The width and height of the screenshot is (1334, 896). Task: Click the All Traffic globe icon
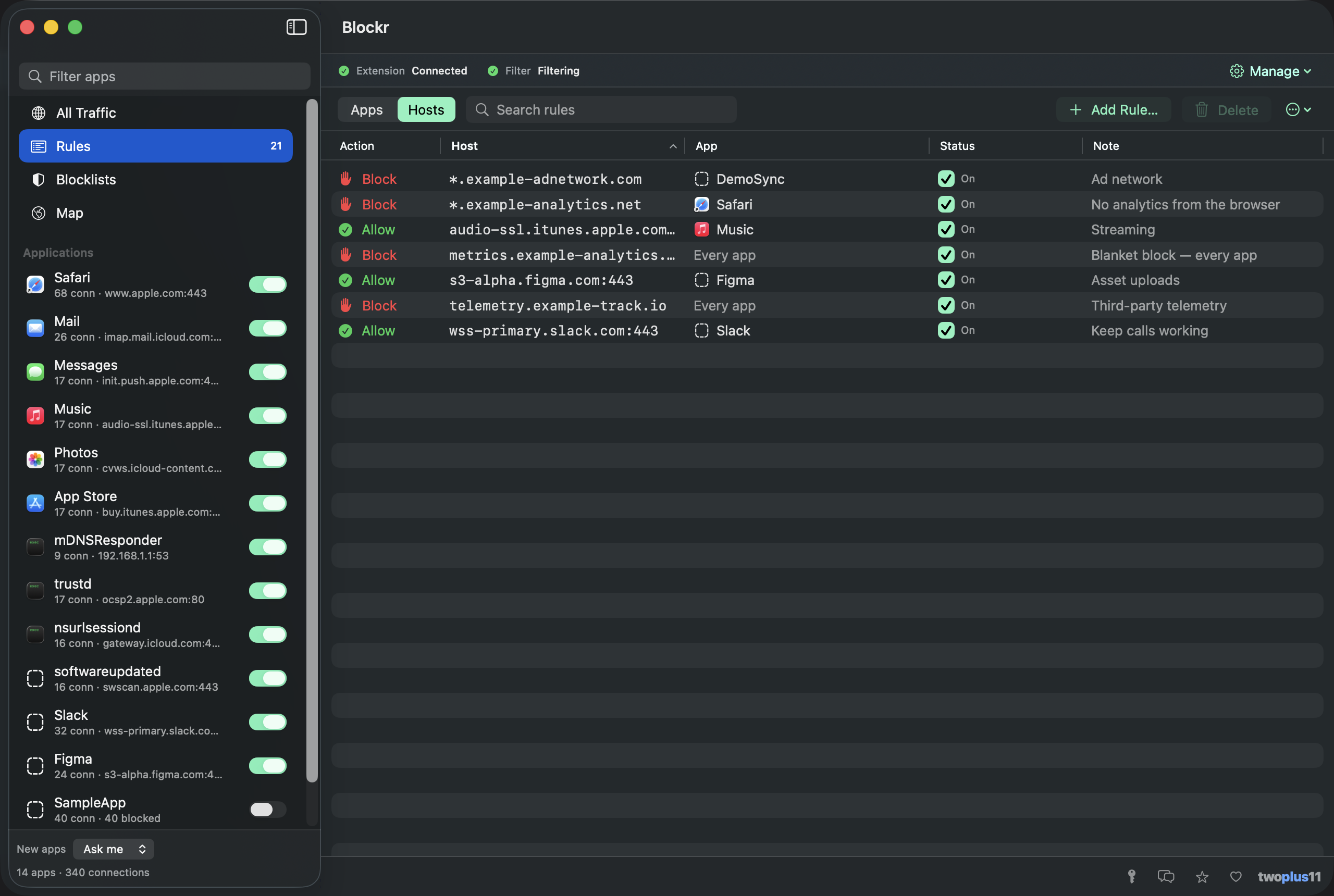[x=38, y=113]
